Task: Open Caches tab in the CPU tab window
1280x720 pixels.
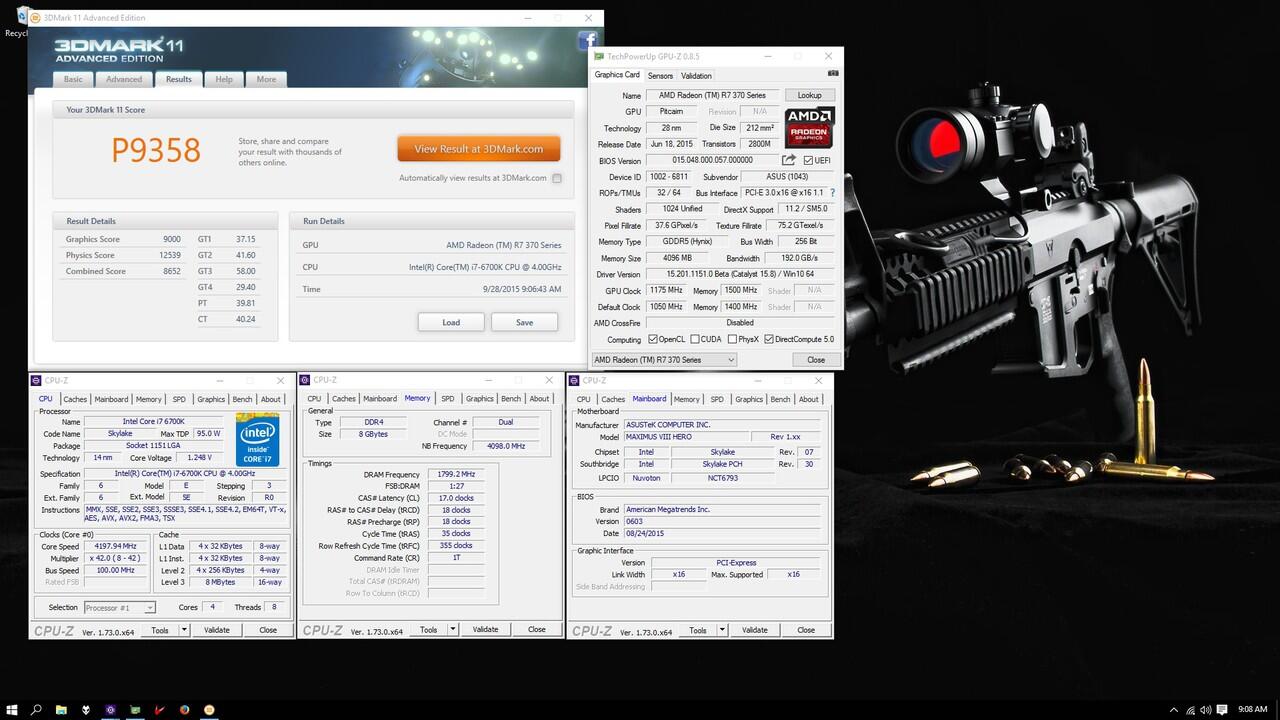Action: 75,399
